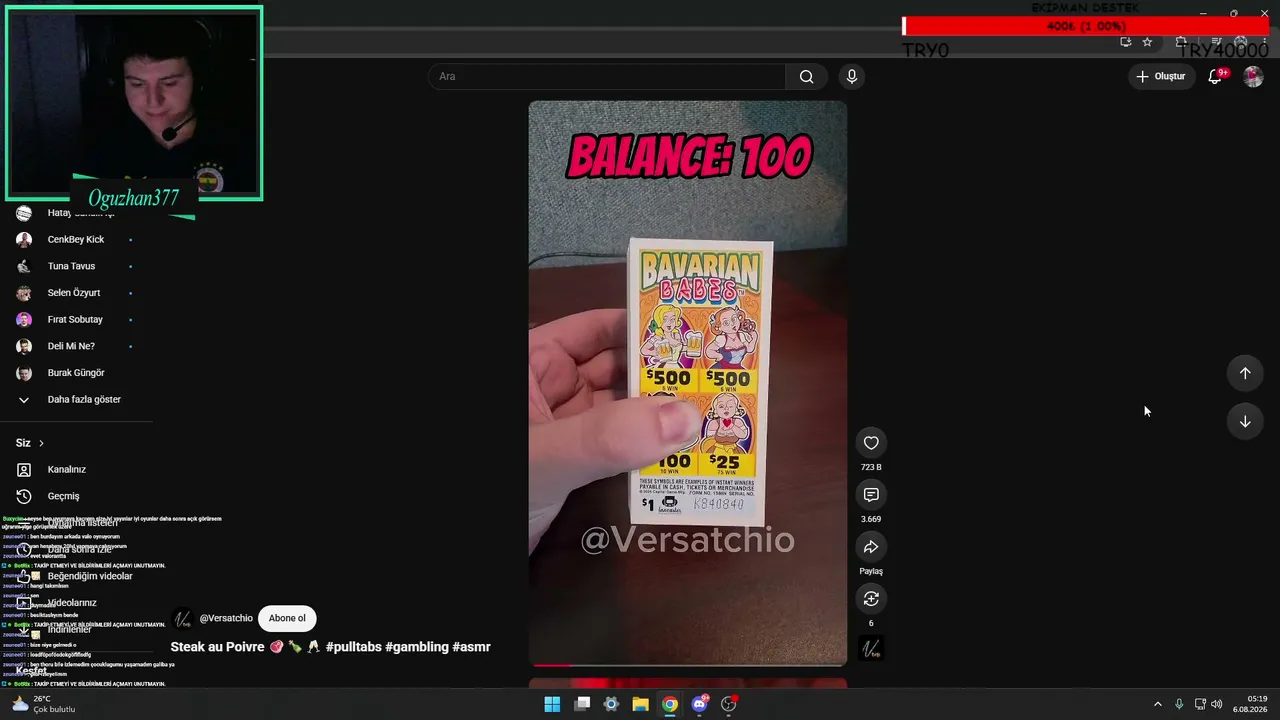
Task: Open the browser extensions puzzle icon
Action: [x=1181, y=42]
